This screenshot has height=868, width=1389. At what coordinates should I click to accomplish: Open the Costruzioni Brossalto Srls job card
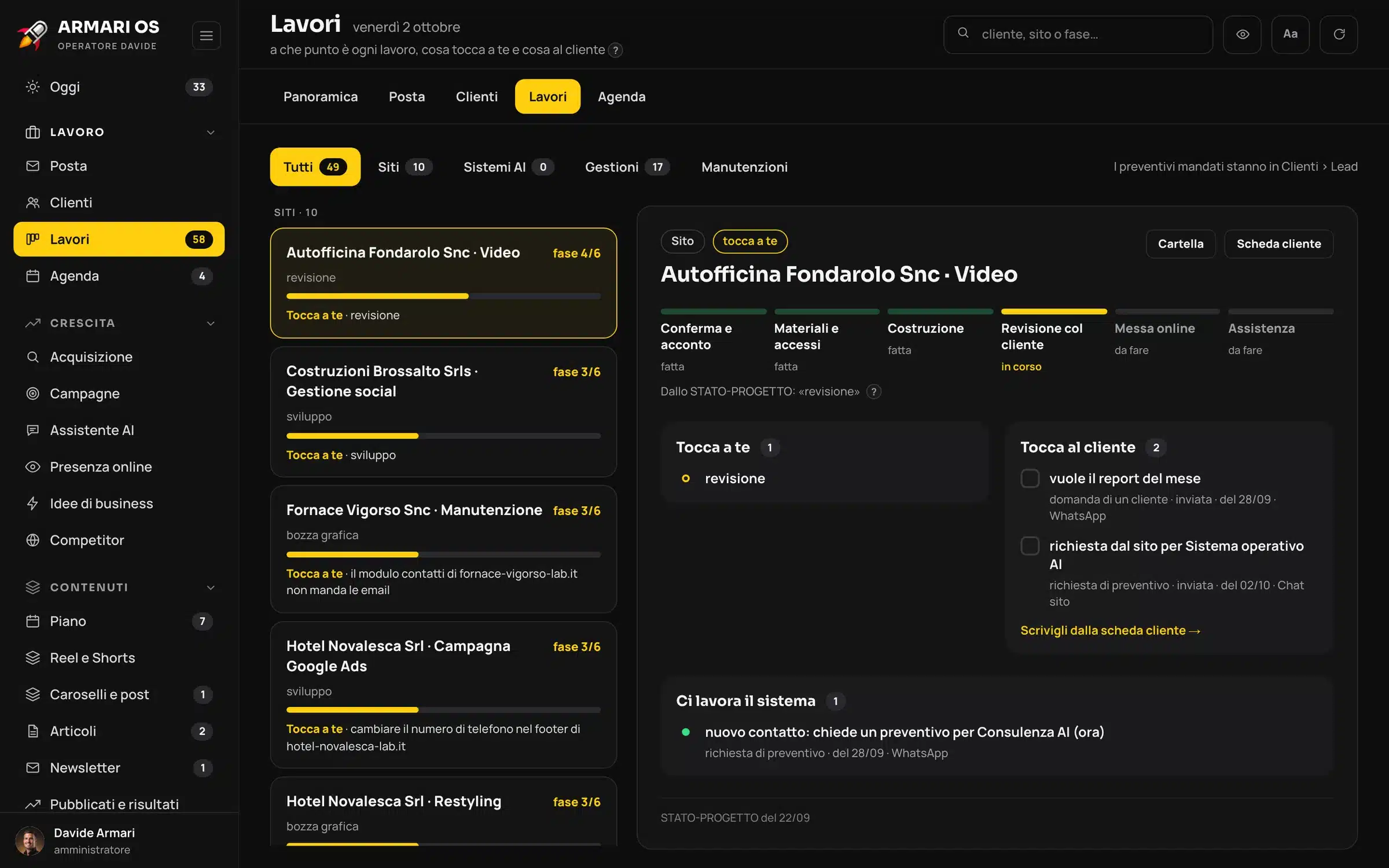[443, 412]
